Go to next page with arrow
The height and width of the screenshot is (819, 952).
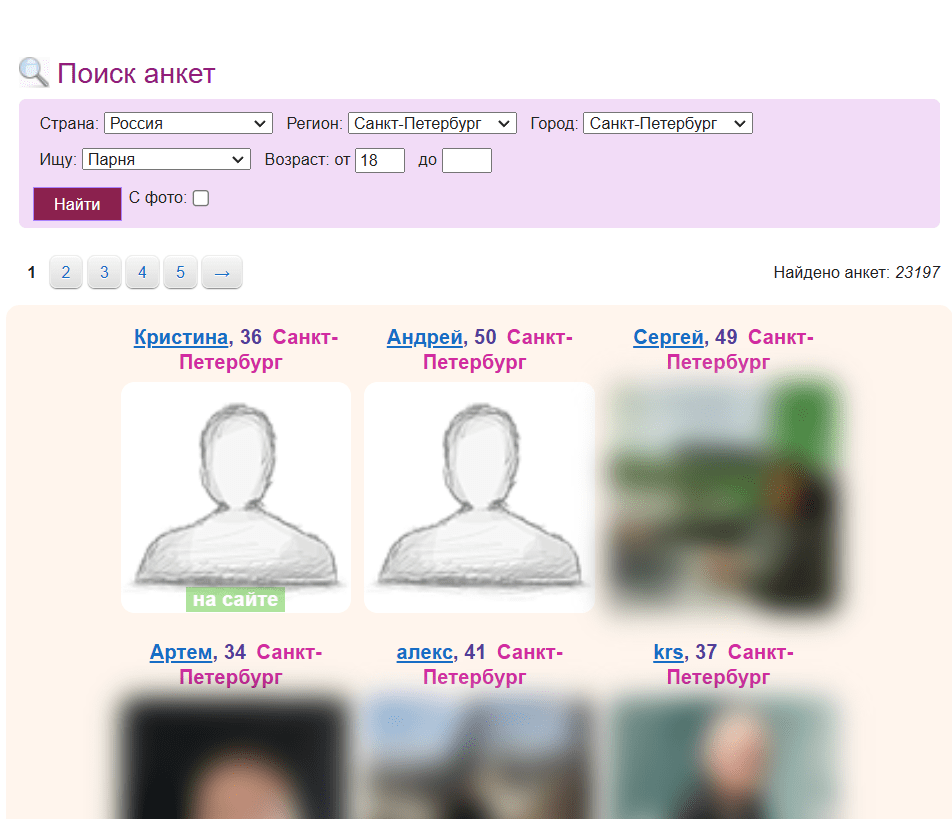point(222,272)
